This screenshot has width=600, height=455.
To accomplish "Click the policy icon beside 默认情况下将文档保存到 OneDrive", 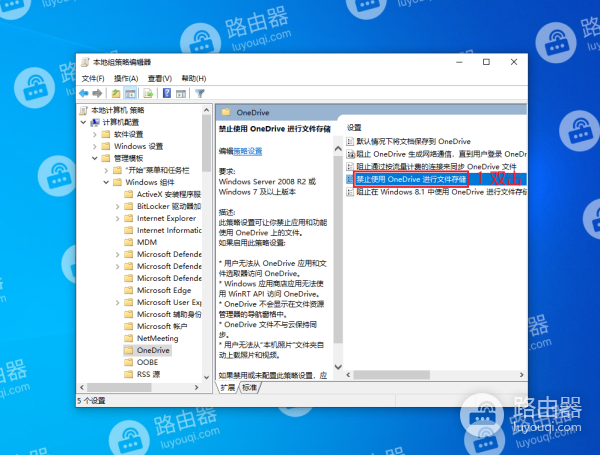I will pos(350,142).
